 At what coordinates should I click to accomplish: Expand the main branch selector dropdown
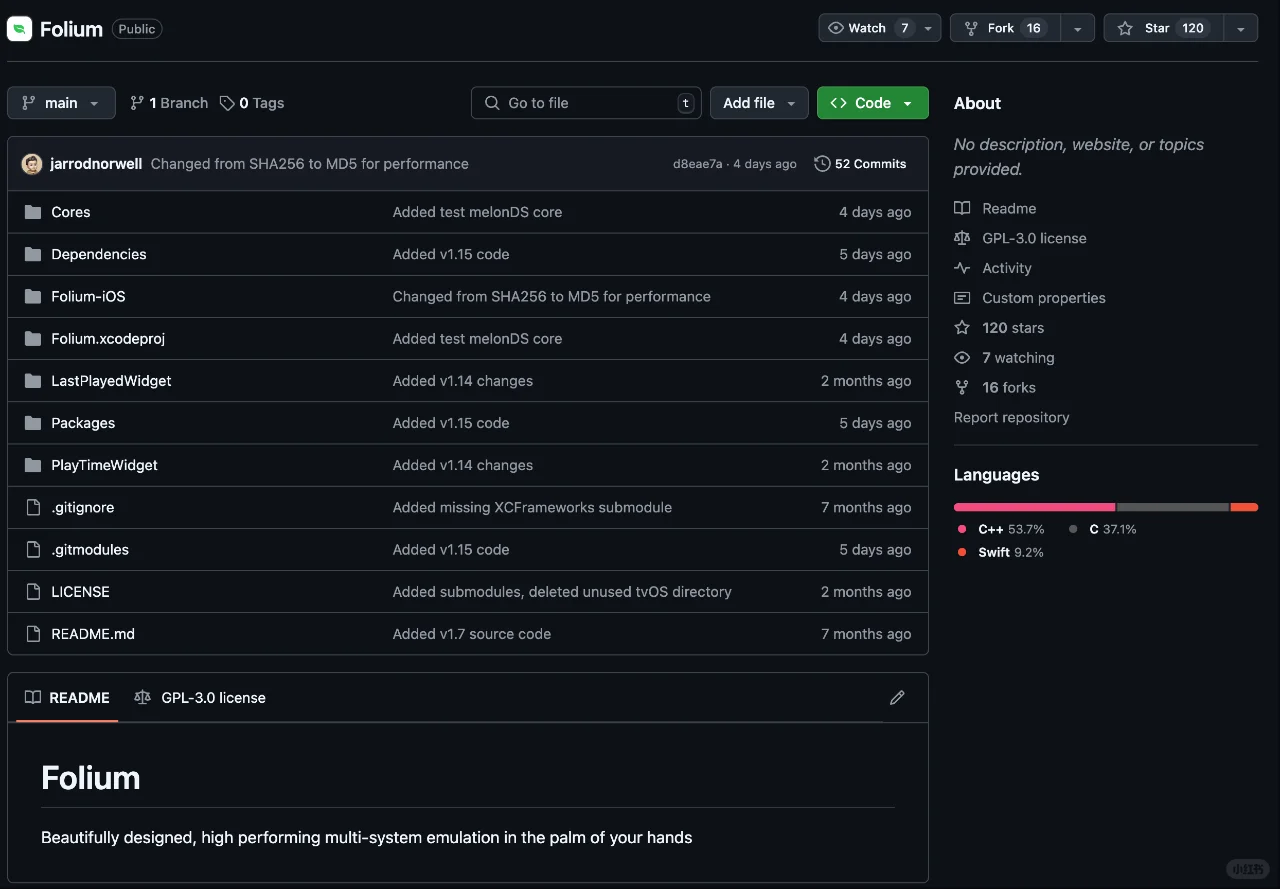pyautogui.click(x=61, y=103)
